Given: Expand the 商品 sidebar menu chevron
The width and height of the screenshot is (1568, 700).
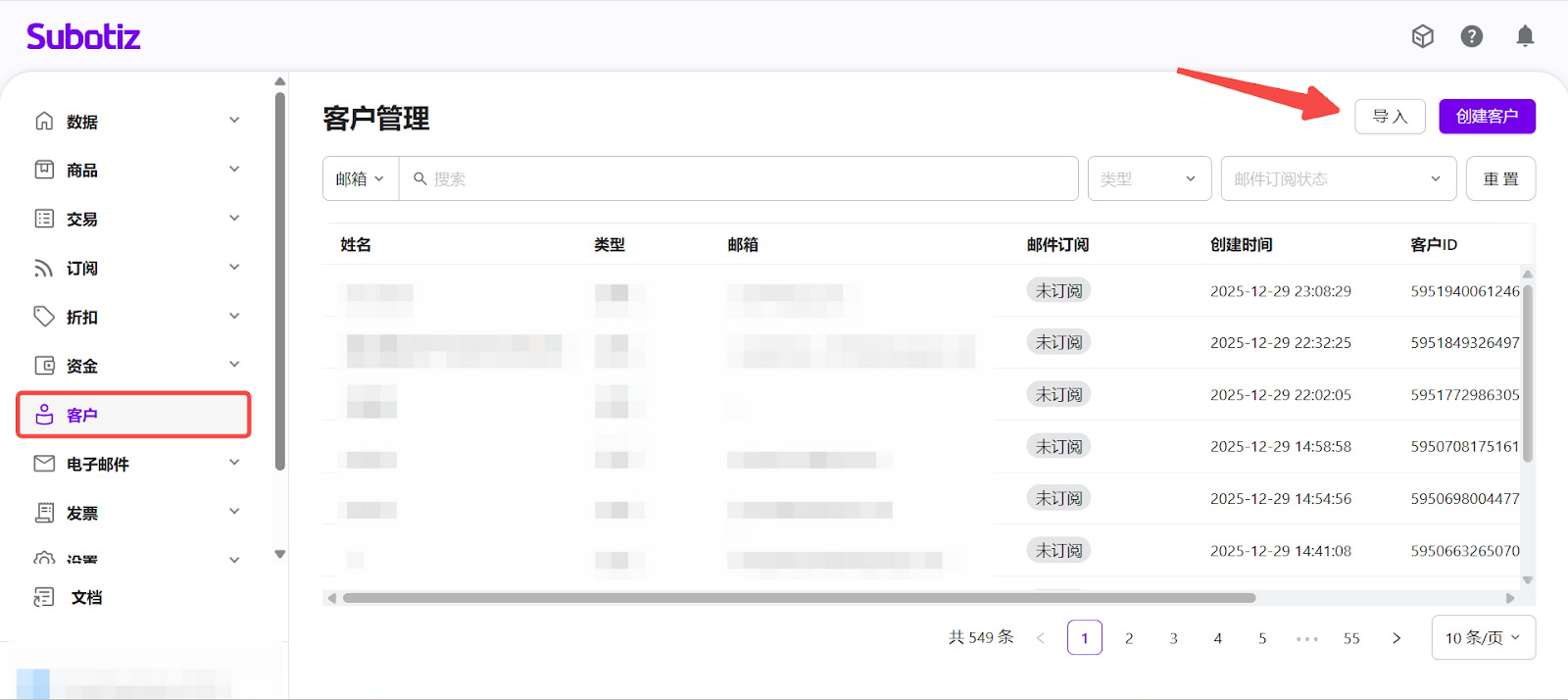Looking at the screenshot, I should pyautogui.click(x=234, y=170).
